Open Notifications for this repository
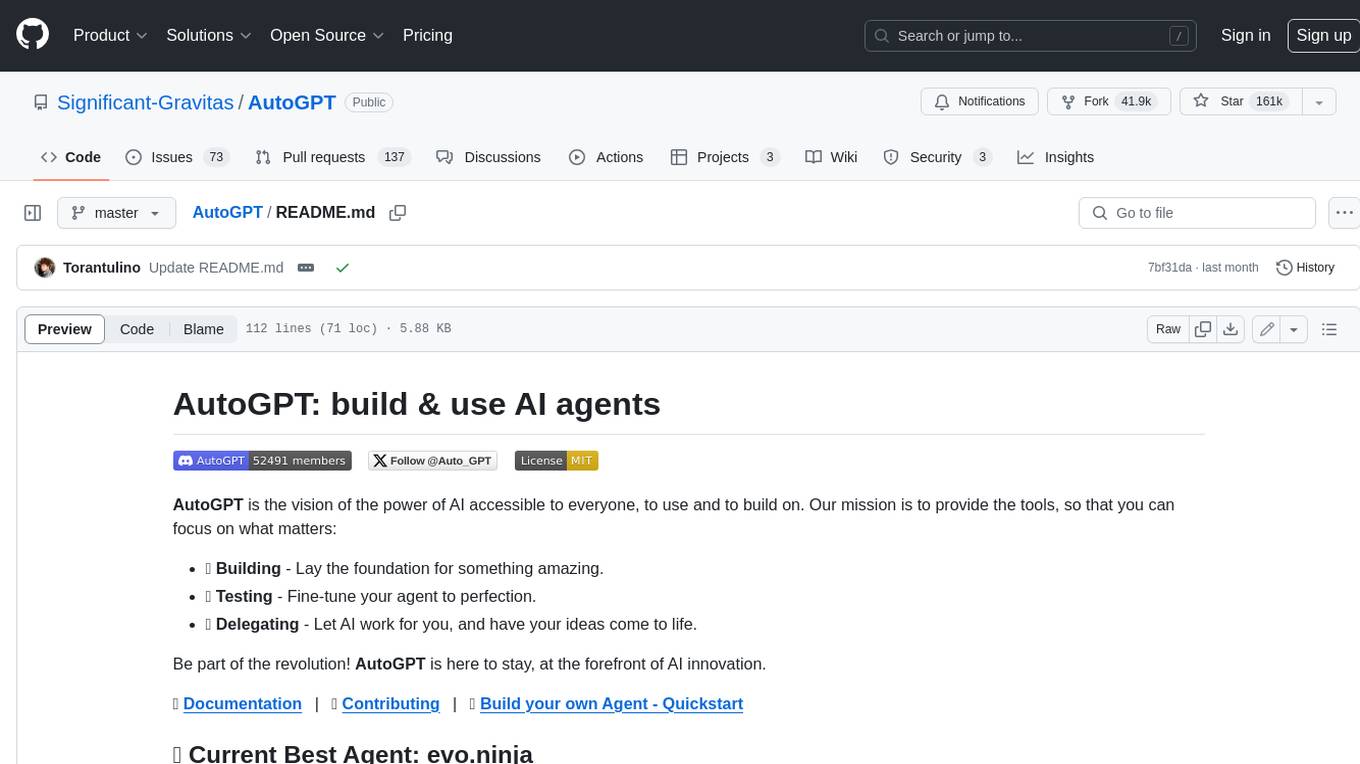This screenshot has height=764, width=1360. pos(979,102)
